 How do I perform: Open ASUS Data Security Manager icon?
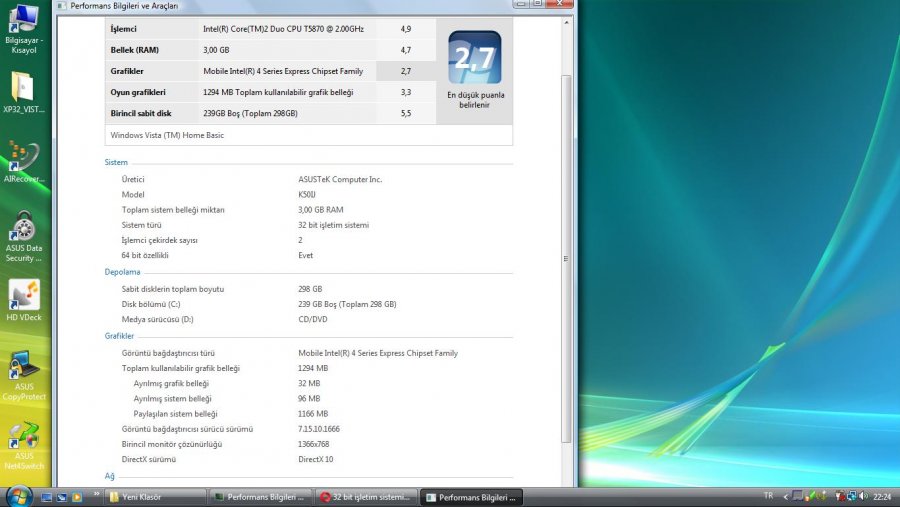pos(22,230)
